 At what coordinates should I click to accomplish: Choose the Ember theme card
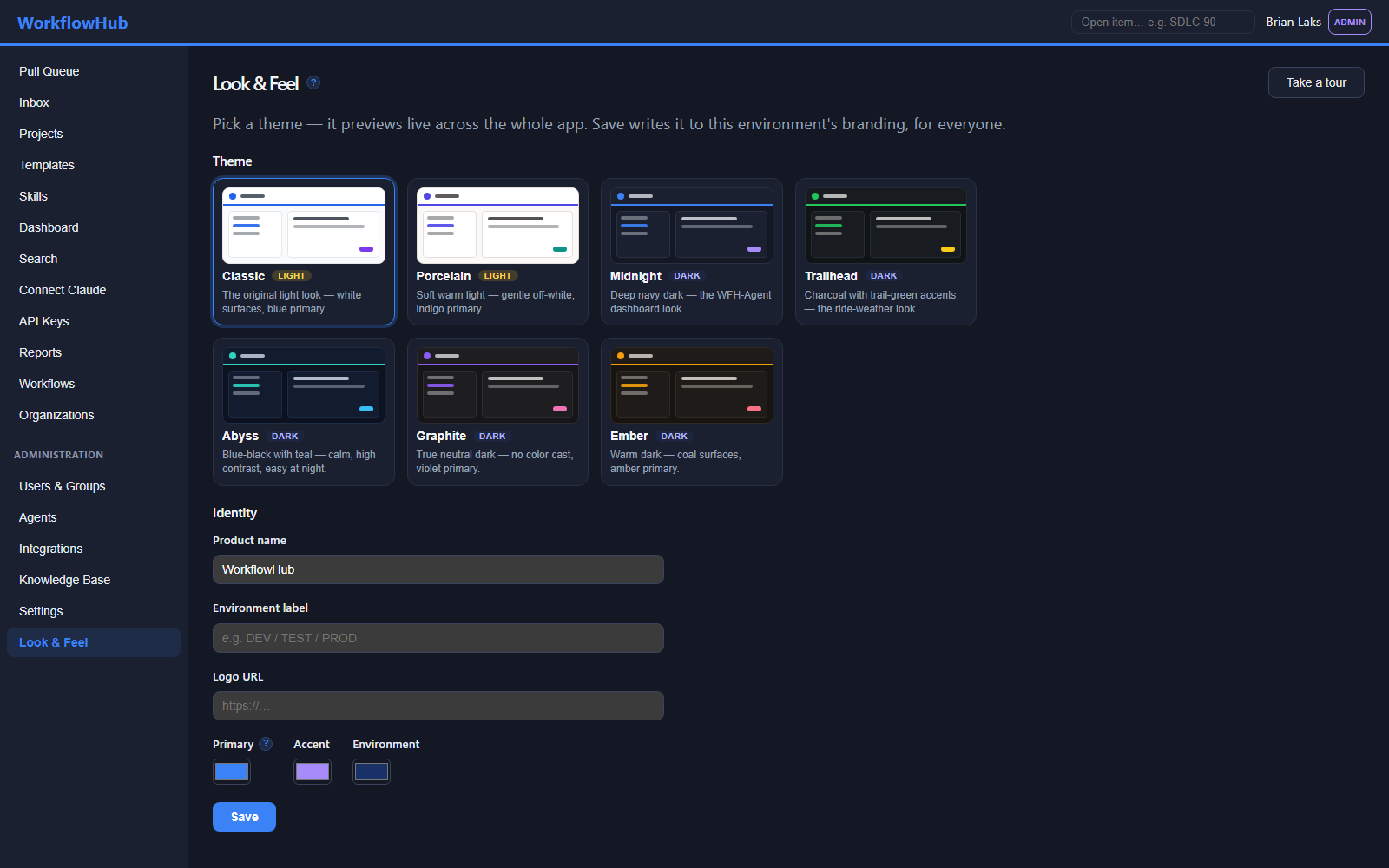point(692,411)
